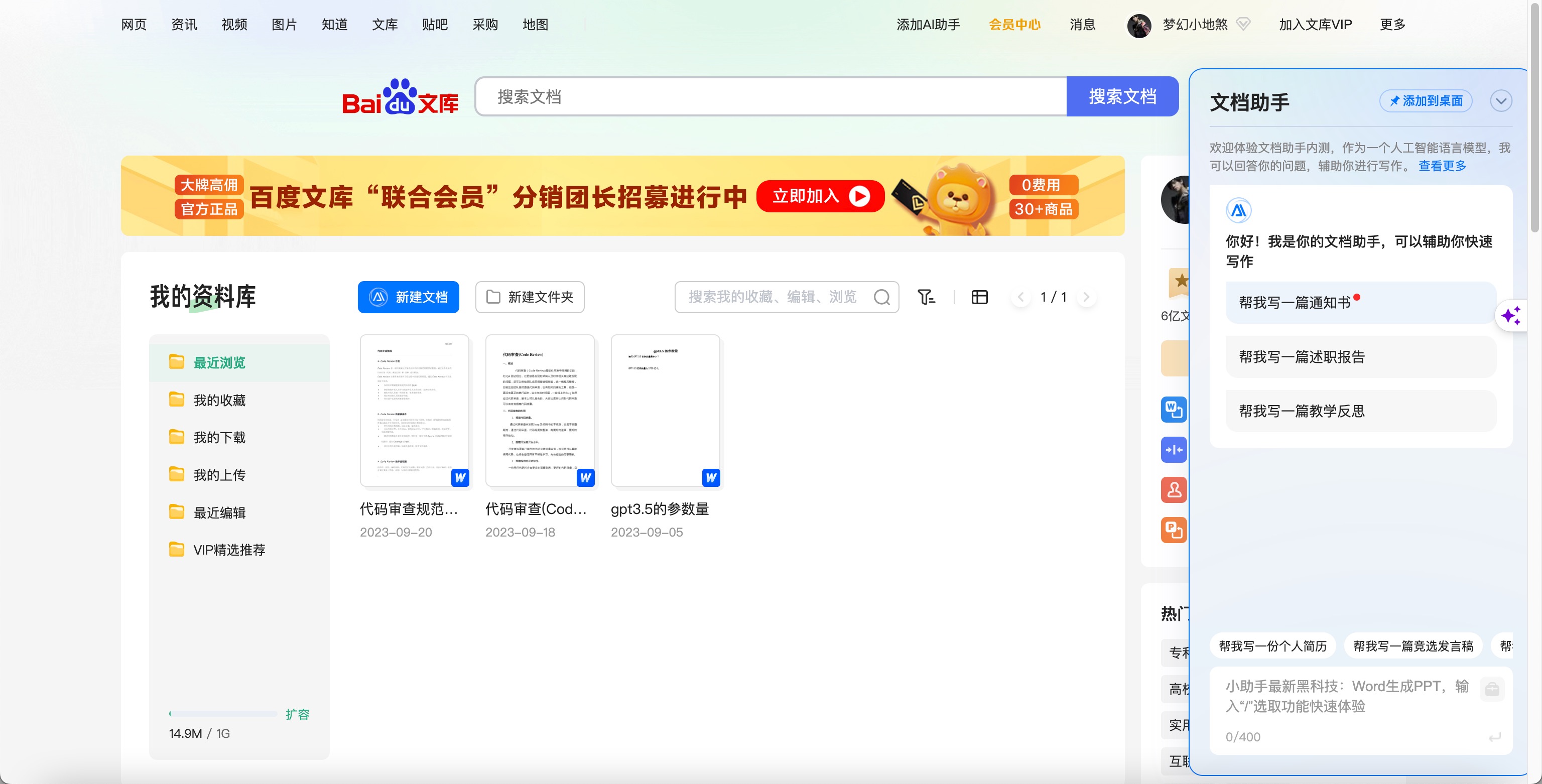Open 文库 tab in top navigation
Screen dimensions: 1542x784
pos(384,25)
